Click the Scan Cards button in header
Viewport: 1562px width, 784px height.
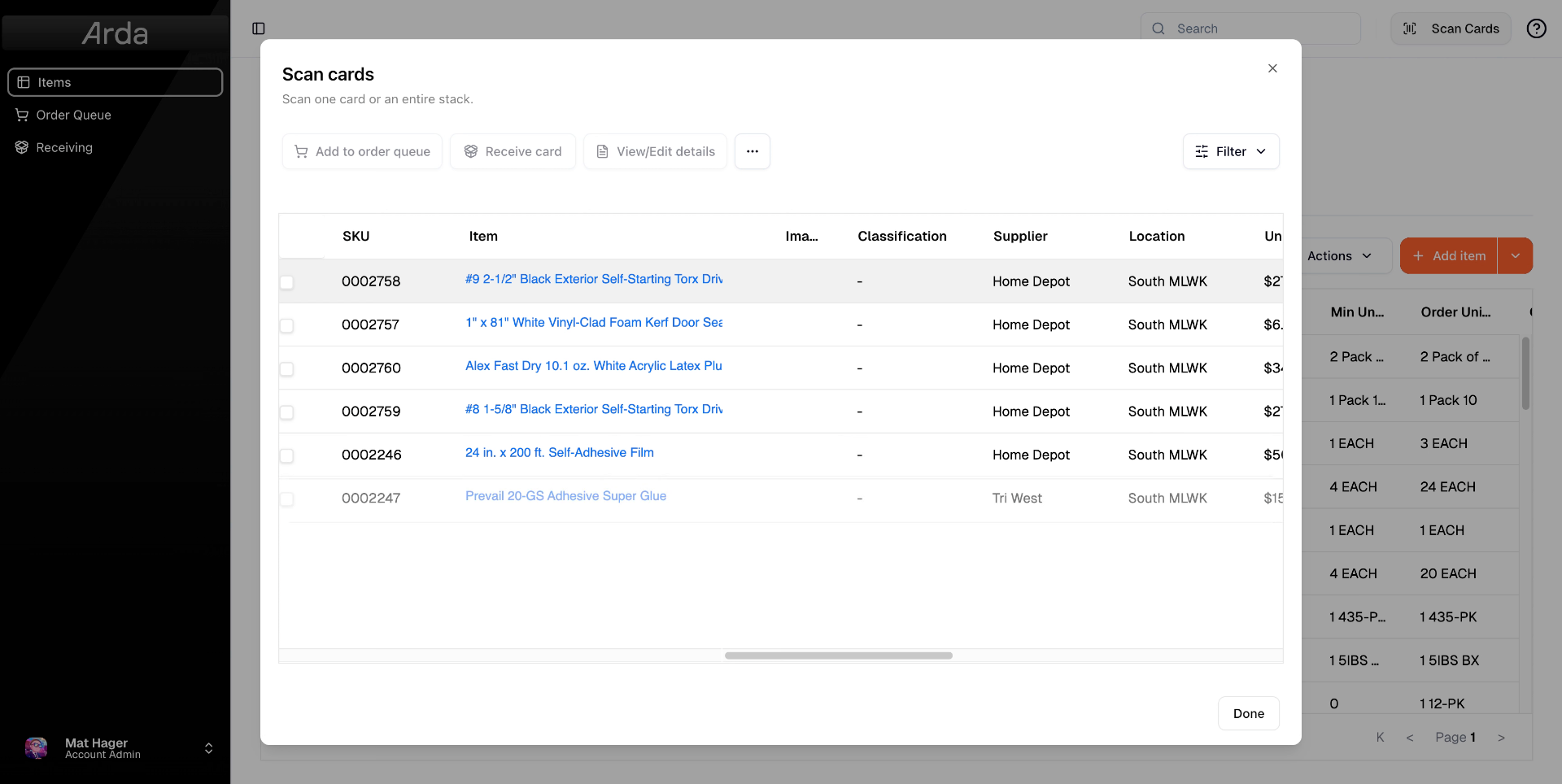pos(1451,28)
